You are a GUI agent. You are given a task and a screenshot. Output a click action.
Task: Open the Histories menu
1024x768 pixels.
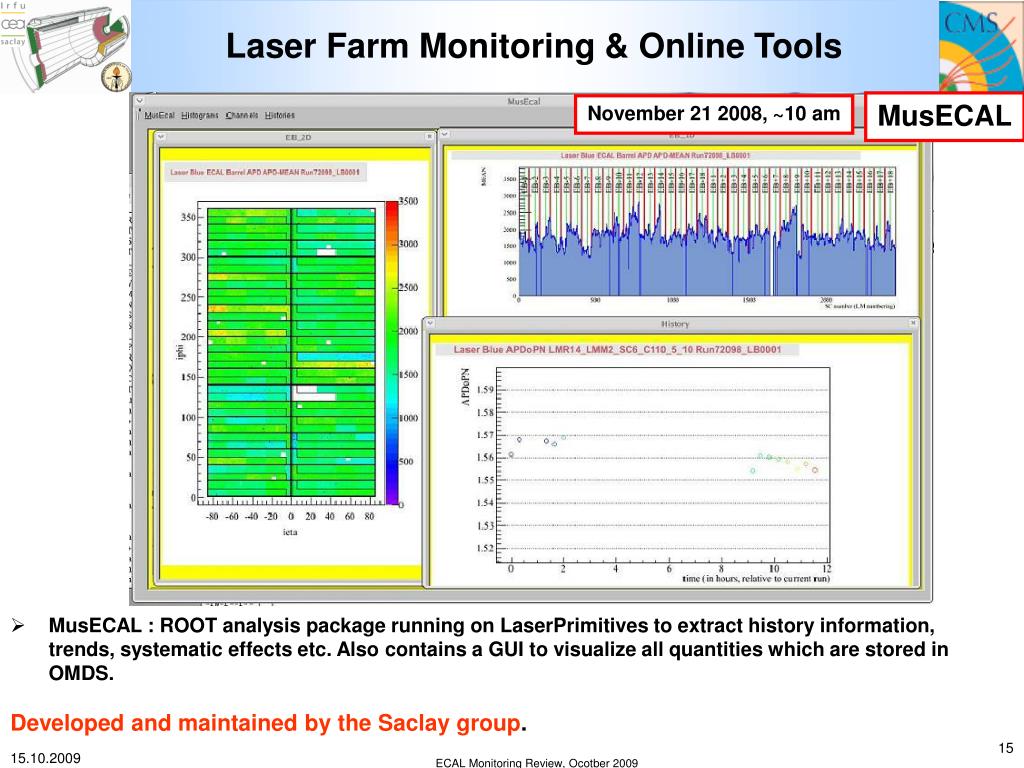[280, 115]
